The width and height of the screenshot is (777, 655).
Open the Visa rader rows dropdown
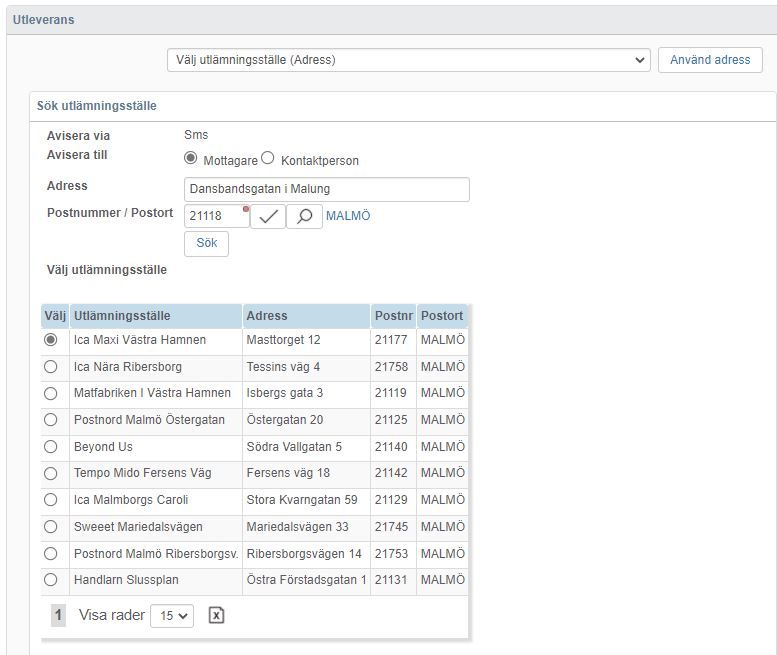click(172, 616)
